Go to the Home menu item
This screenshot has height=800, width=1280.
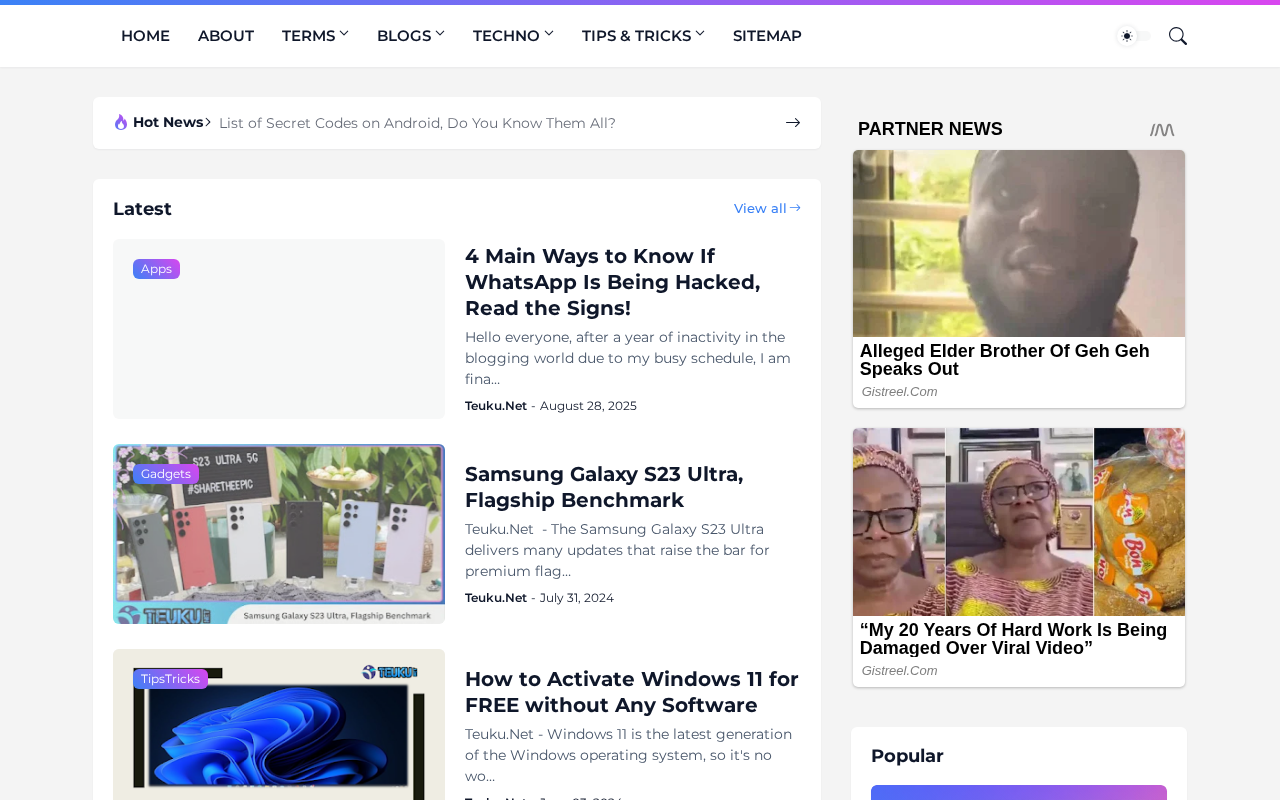coord(145,36)
